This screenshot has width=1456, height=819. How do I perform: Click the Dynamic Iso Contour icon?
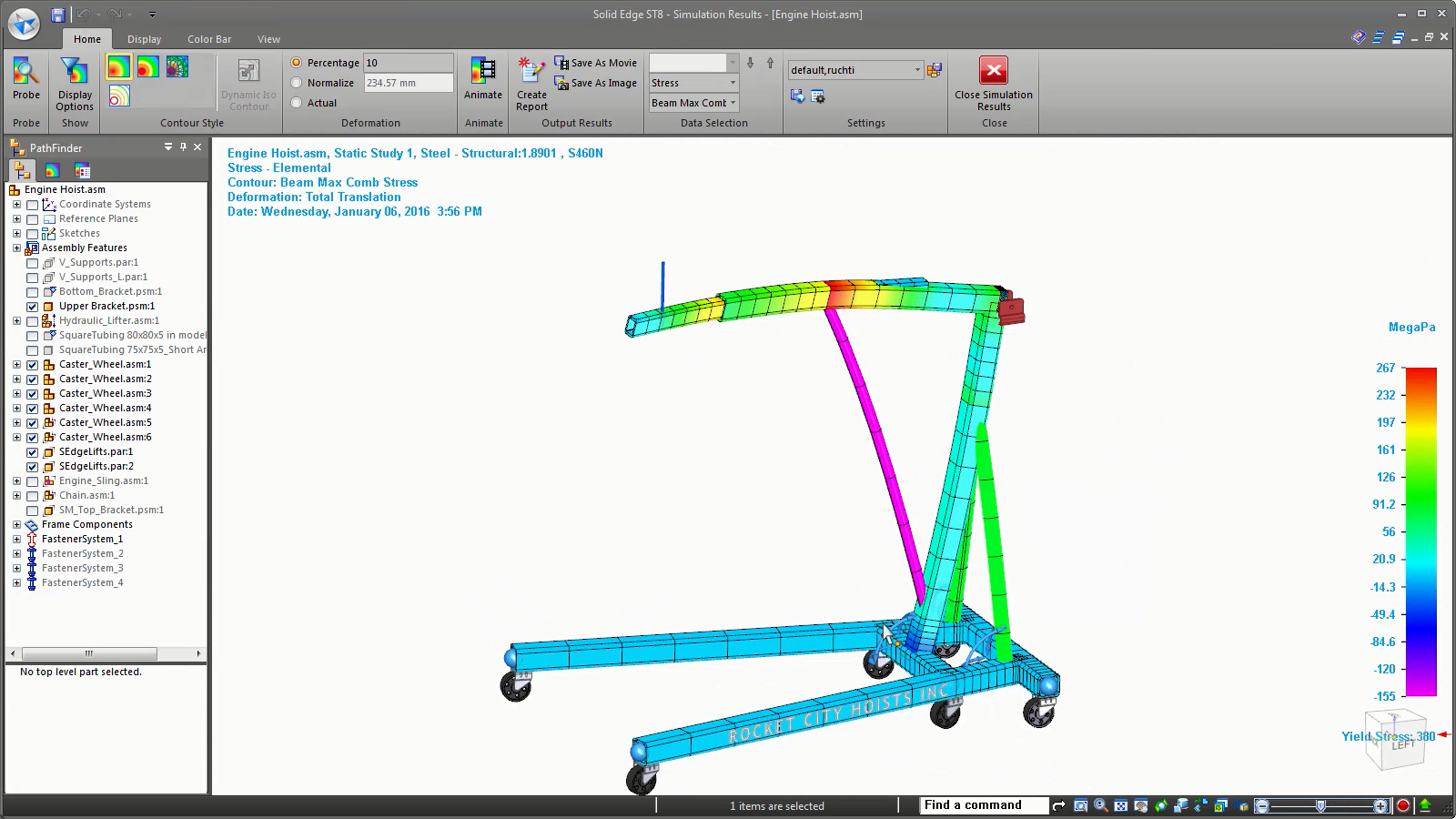[x=248, y=72]
